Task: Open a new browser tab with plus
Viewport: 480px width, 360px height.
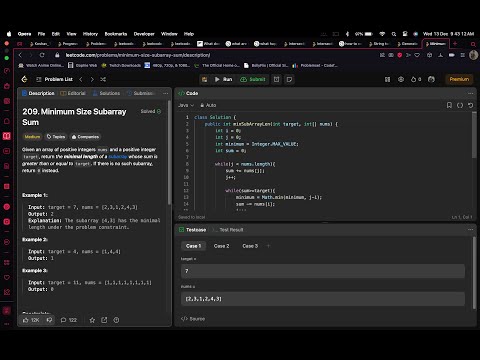Action: 455,44
